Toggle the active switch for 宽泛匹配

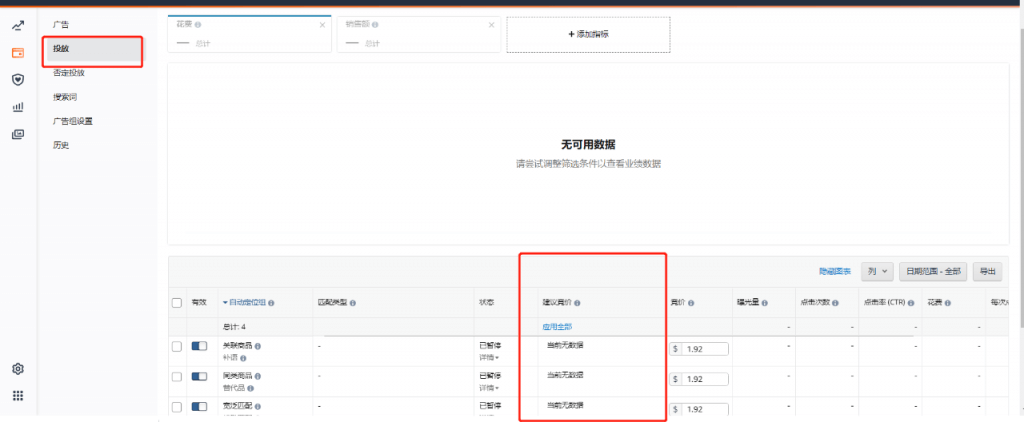[x=199, y=406]
